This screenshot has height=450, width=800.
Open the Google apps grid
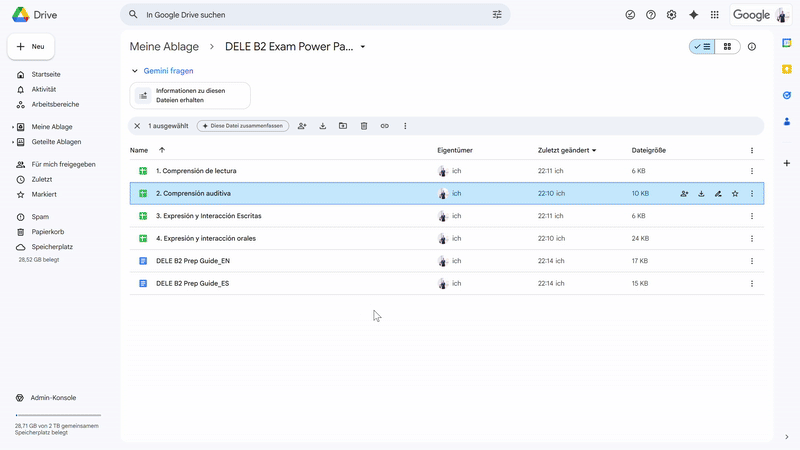pos(714,15)
